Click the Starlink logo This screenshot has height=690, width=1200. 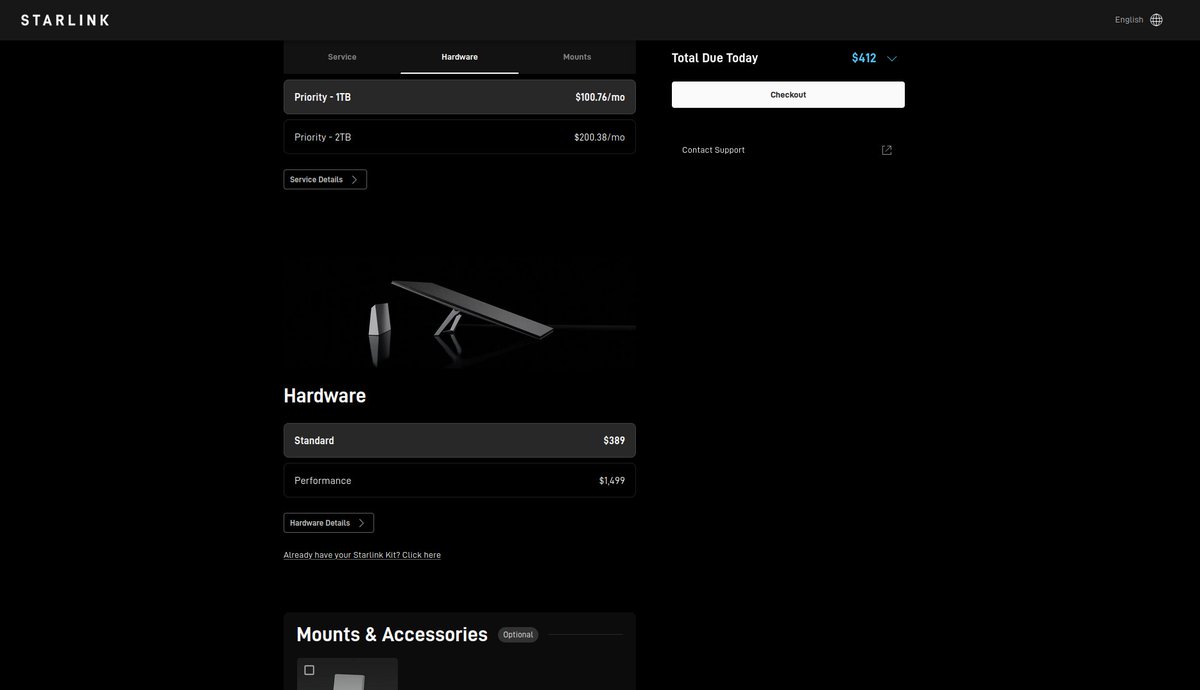coord(65,20)
